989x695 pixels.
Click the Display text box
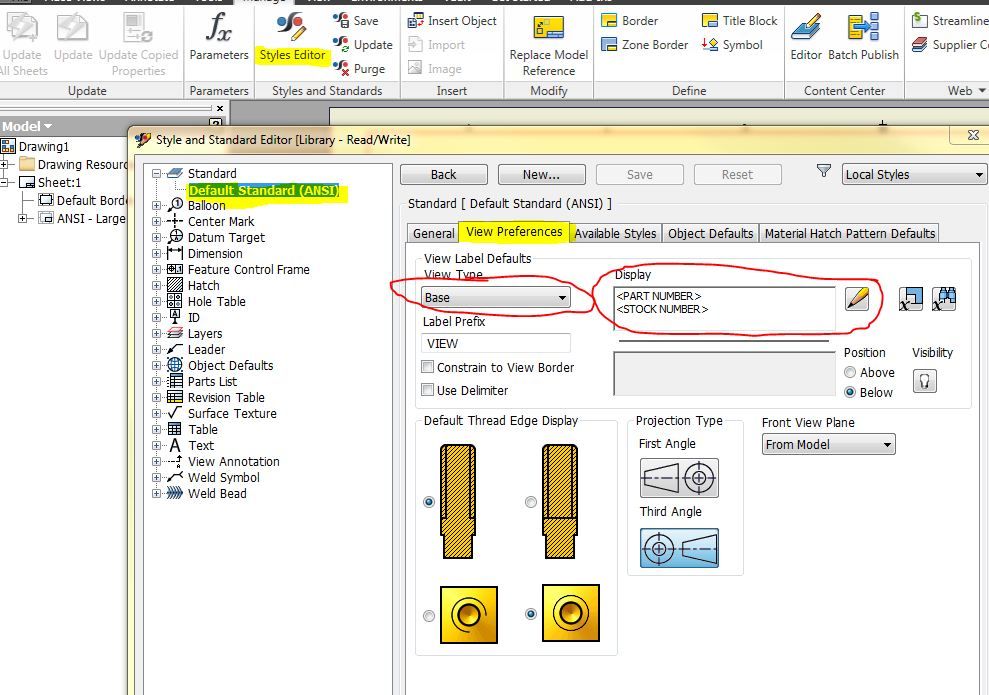(x=725, y=309)
